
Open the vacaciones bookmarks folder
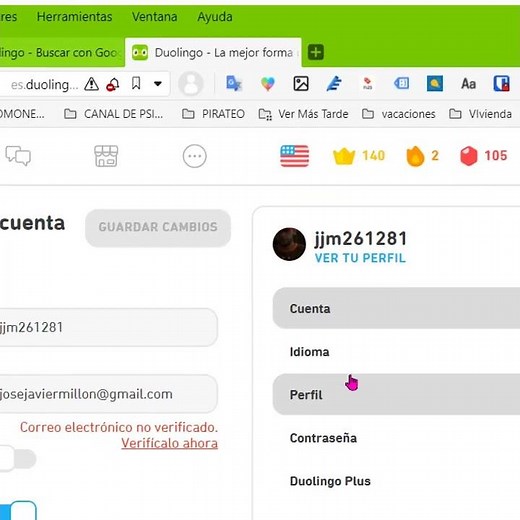point(399,114)
